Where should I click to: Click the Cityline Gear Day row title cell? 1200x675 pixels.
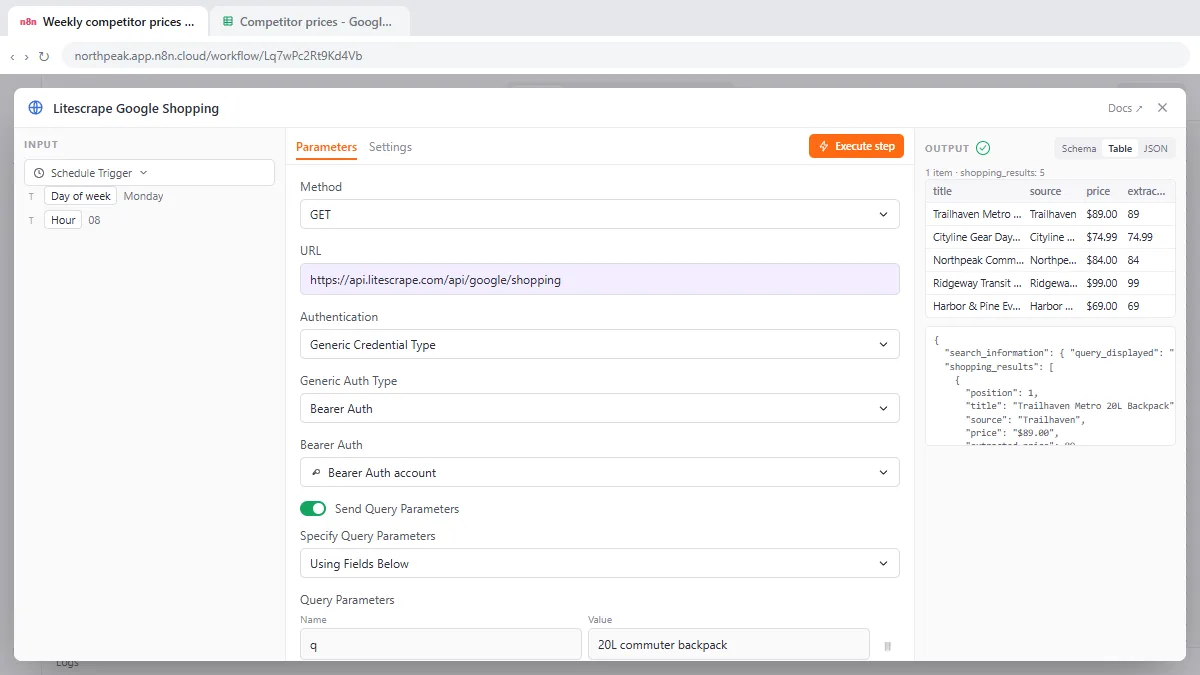(975, 237)
